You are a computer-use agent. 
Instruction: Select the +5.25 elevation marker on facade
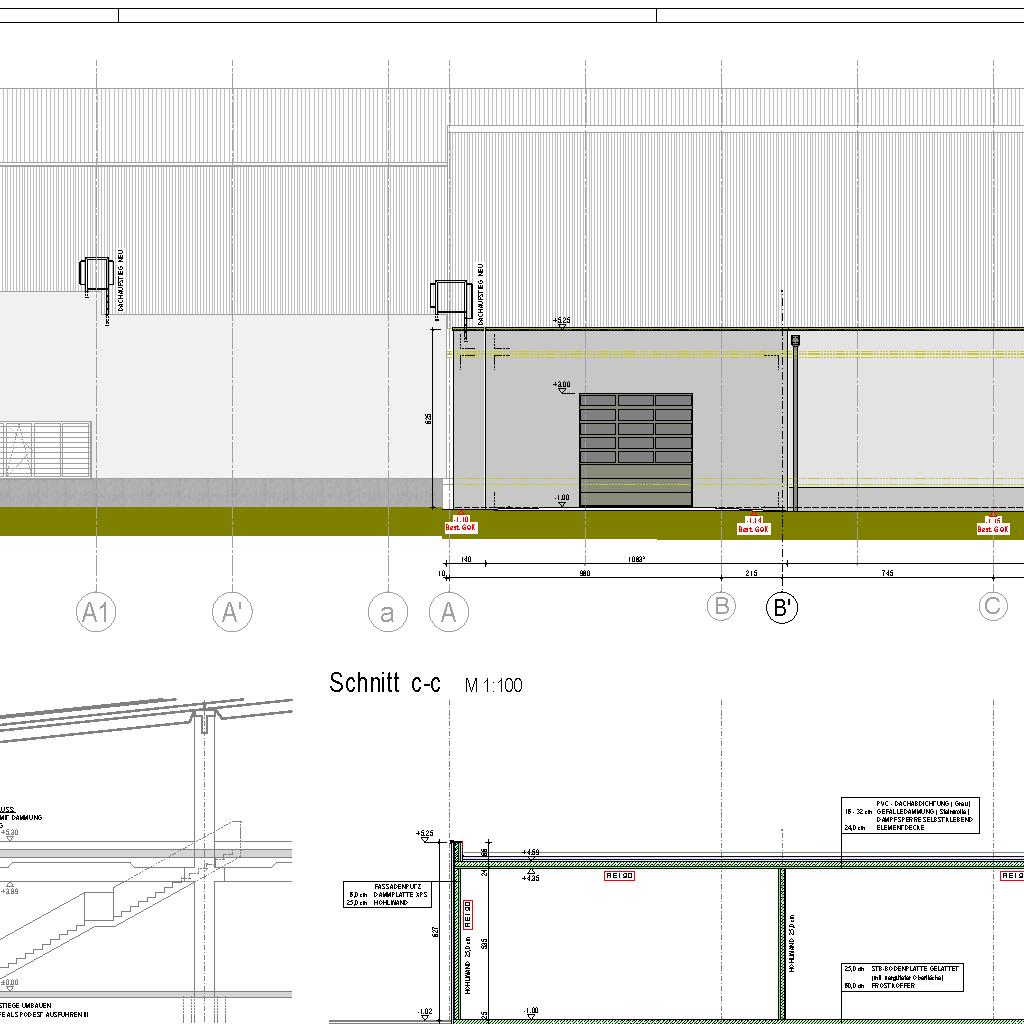561,322
